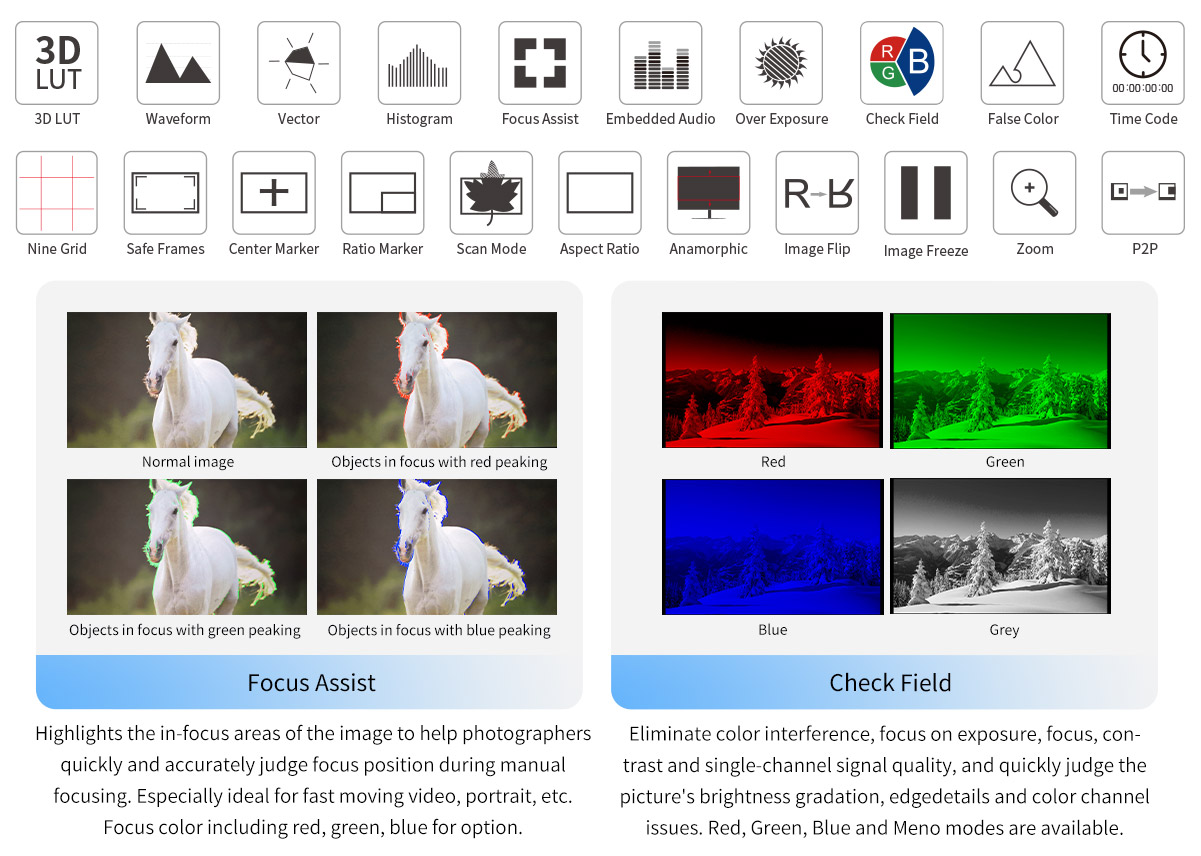This screenshot has width=1201, height=856.
Task: Open the Vector scope icon
Action: [298, 63]
